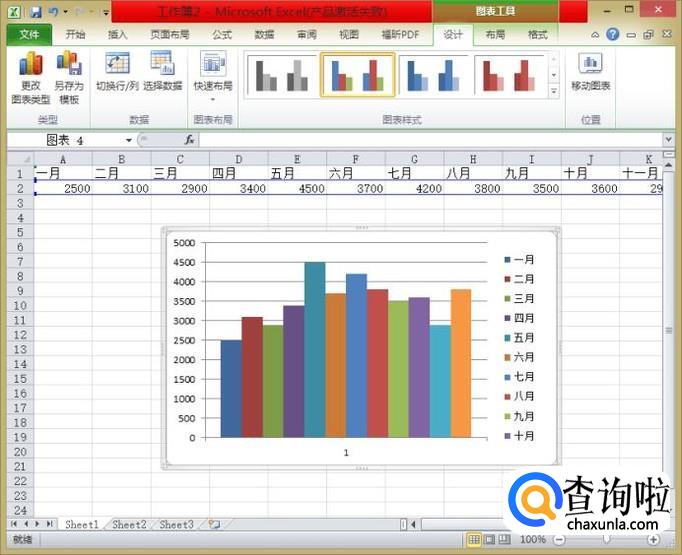Expand the chart styles gallery more arrow
682x555 pixels.
point(554,92)
